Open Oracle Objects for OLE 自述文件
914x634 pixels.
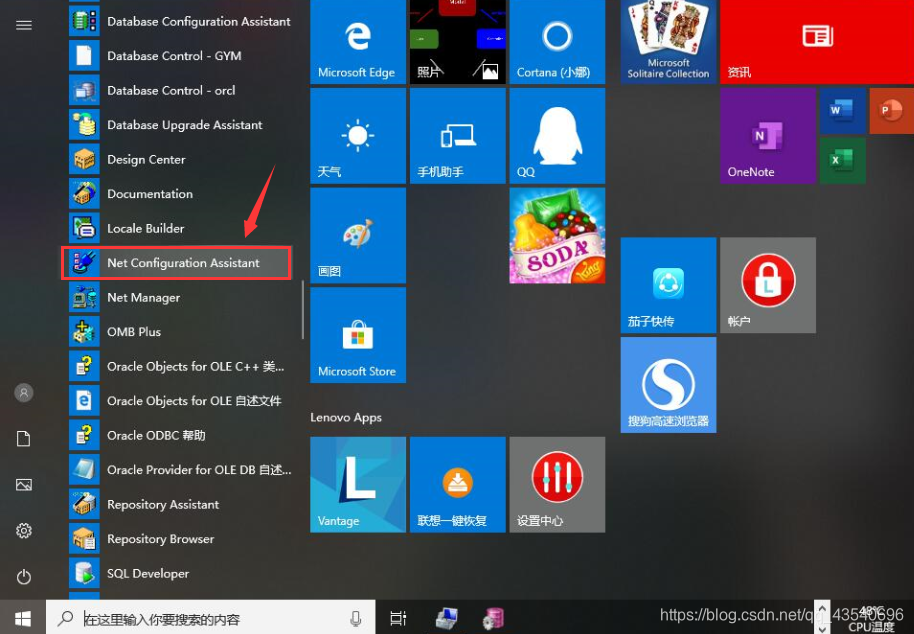point(181,400)
